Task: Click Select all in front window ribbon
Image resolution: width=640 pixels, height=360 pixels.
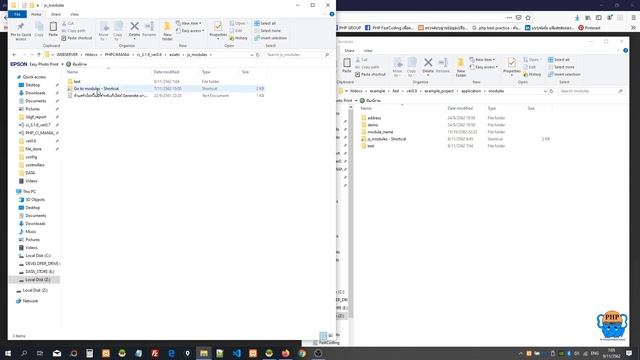Action: pyautogui.click(x=265, y=23)
